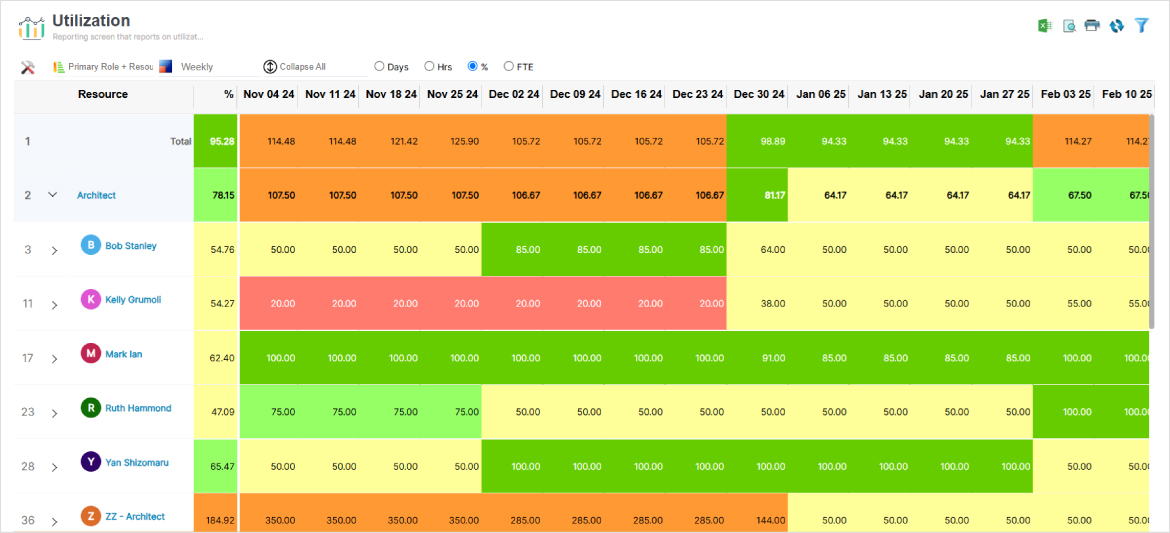1170x533 pixels.
Task: Export report to Excel icon
Action: coord(1045,25)
